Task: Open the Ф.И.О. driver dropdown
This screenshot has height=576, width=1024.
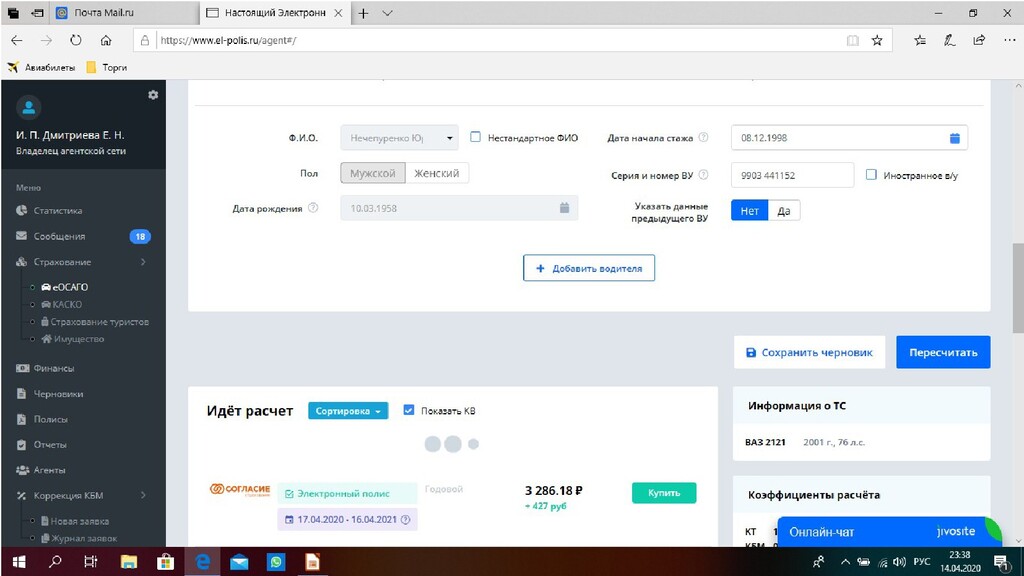Action: 399,138
